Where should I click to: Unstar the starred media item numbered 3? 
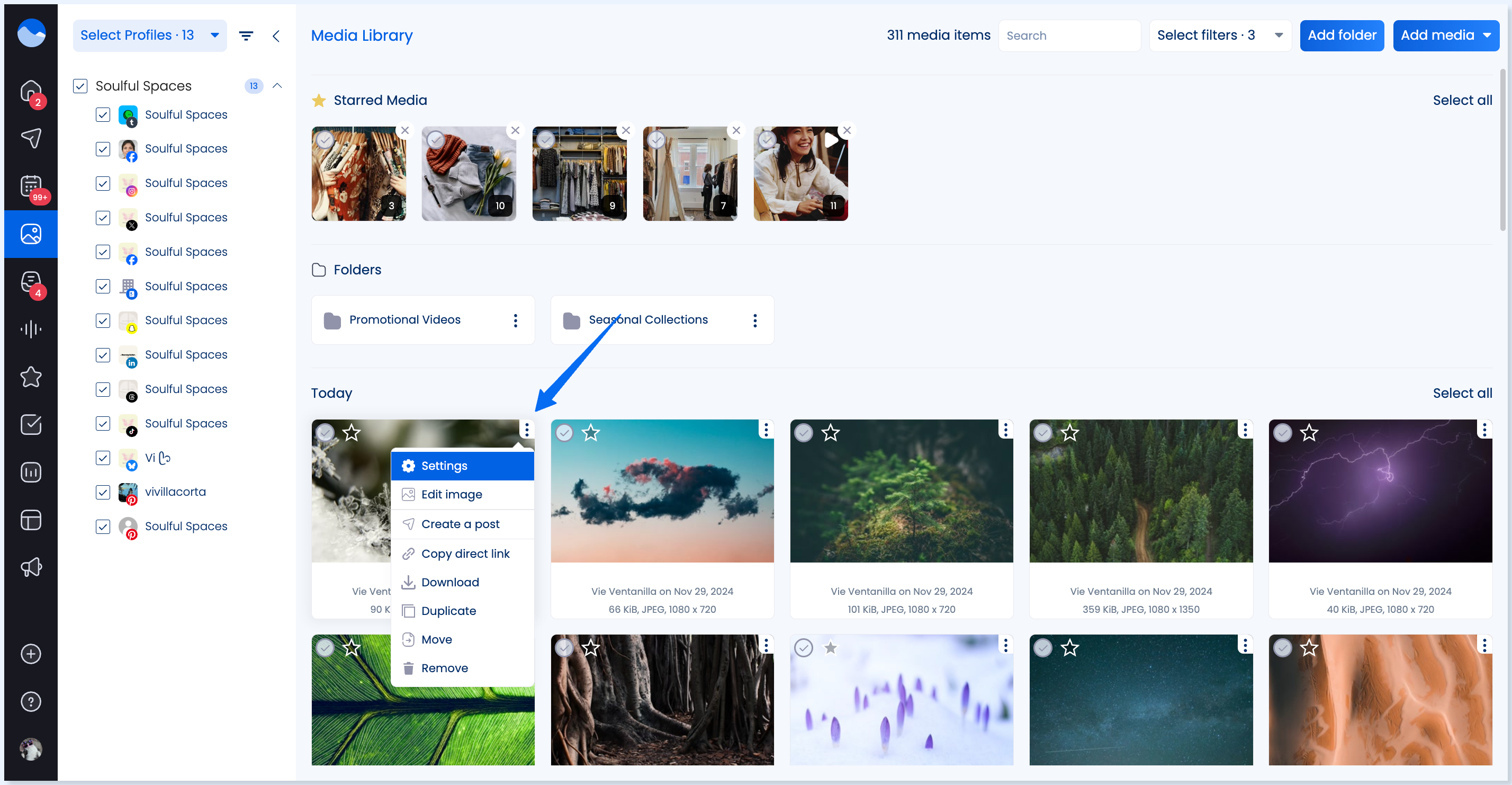pyautogui.click(x=405, y=130)
